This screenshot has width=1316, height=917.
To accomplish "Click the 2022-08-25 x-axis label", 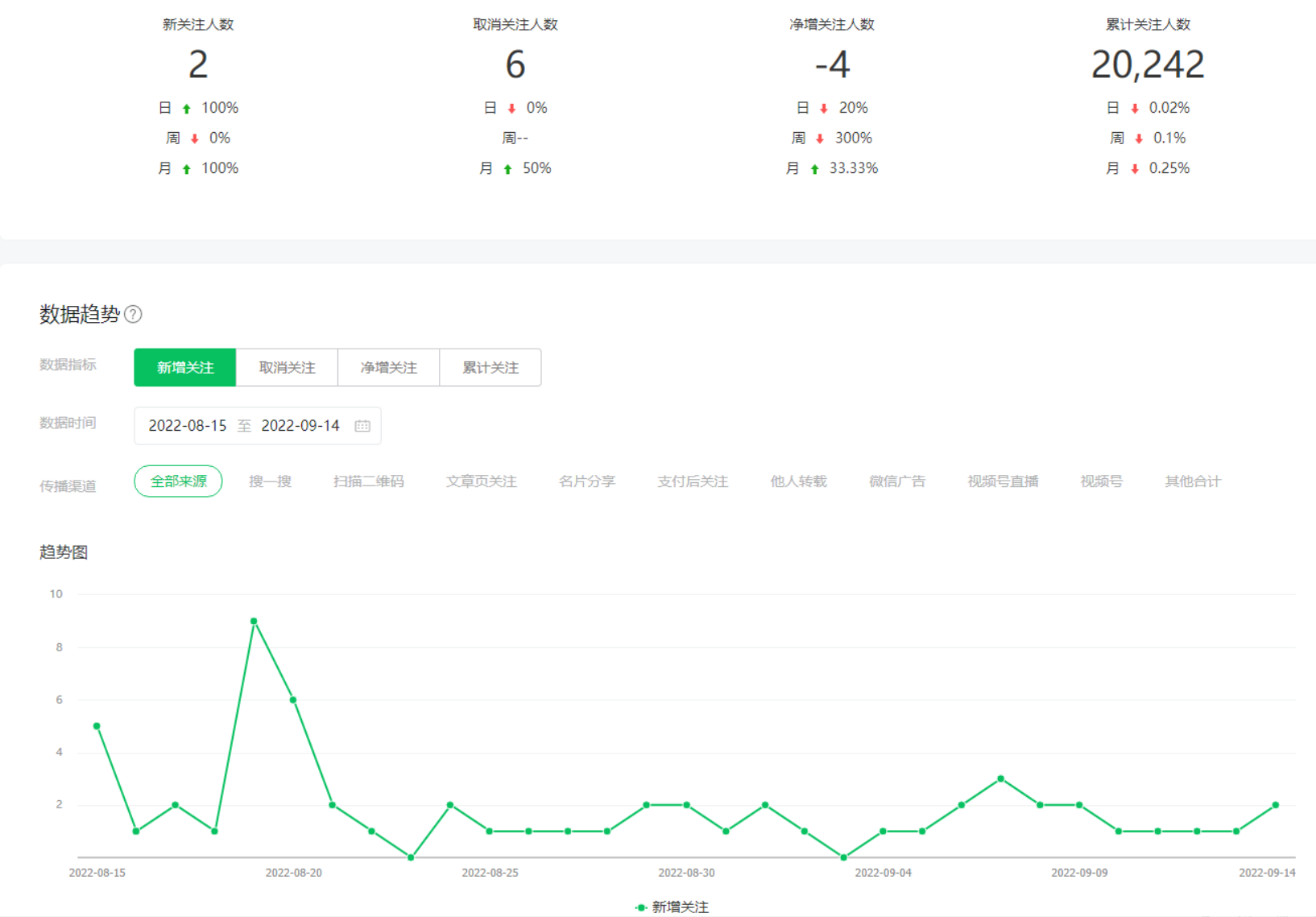I will 490,873.
